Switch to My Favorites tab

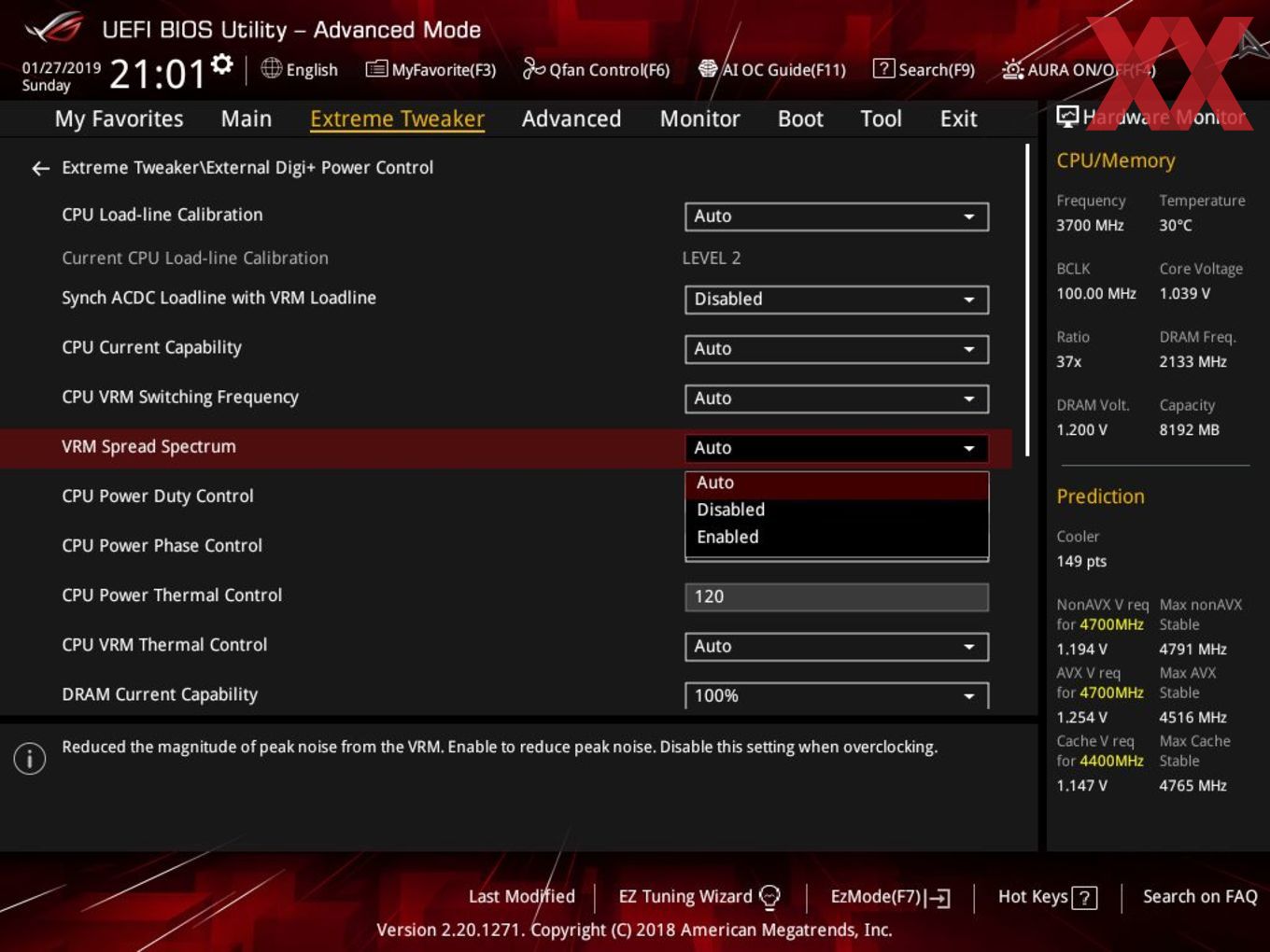pos(119,119)
